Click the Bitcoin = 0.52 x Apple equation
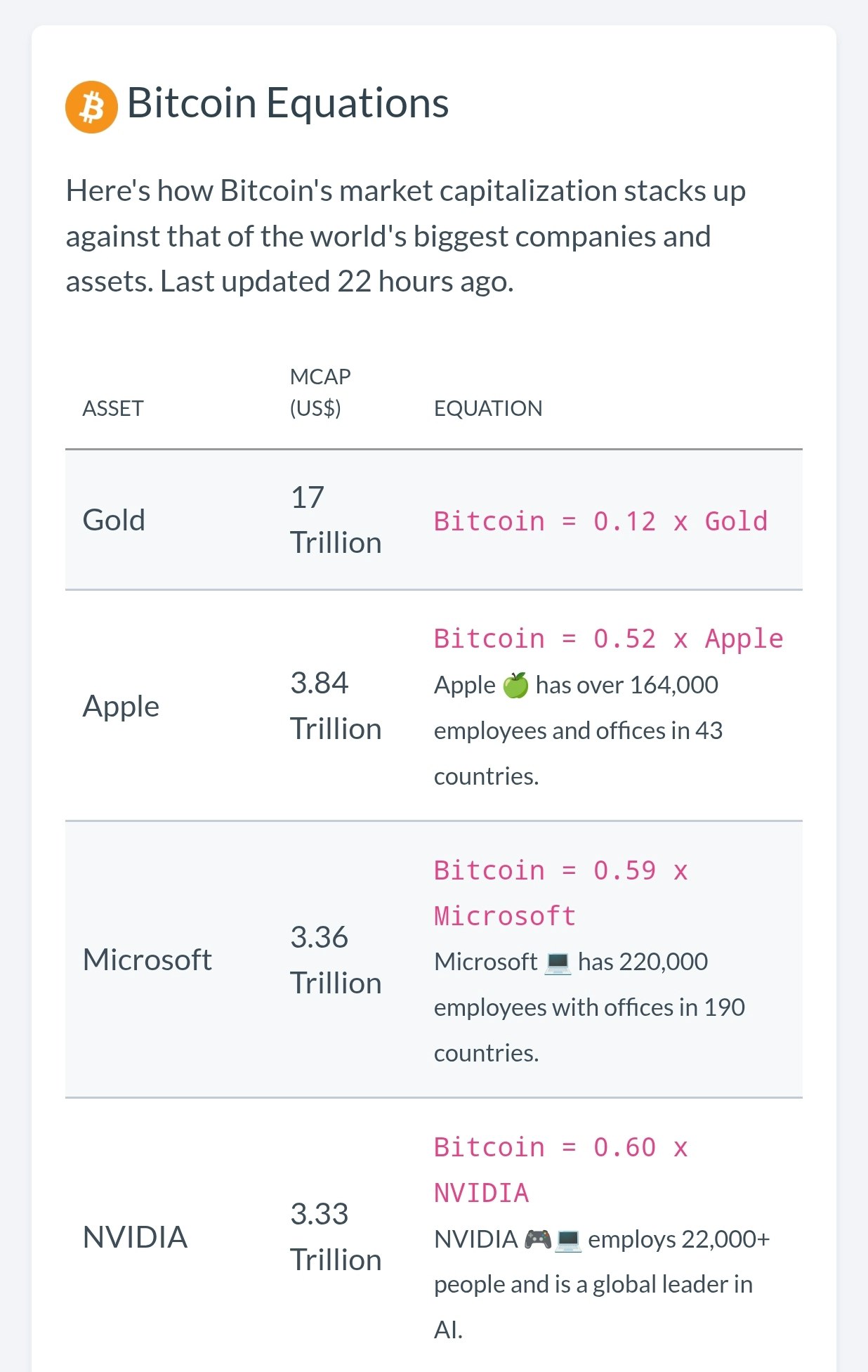The height and width of the screenshot is (1372, 868). pyautogui.click(x=609, y=639)
